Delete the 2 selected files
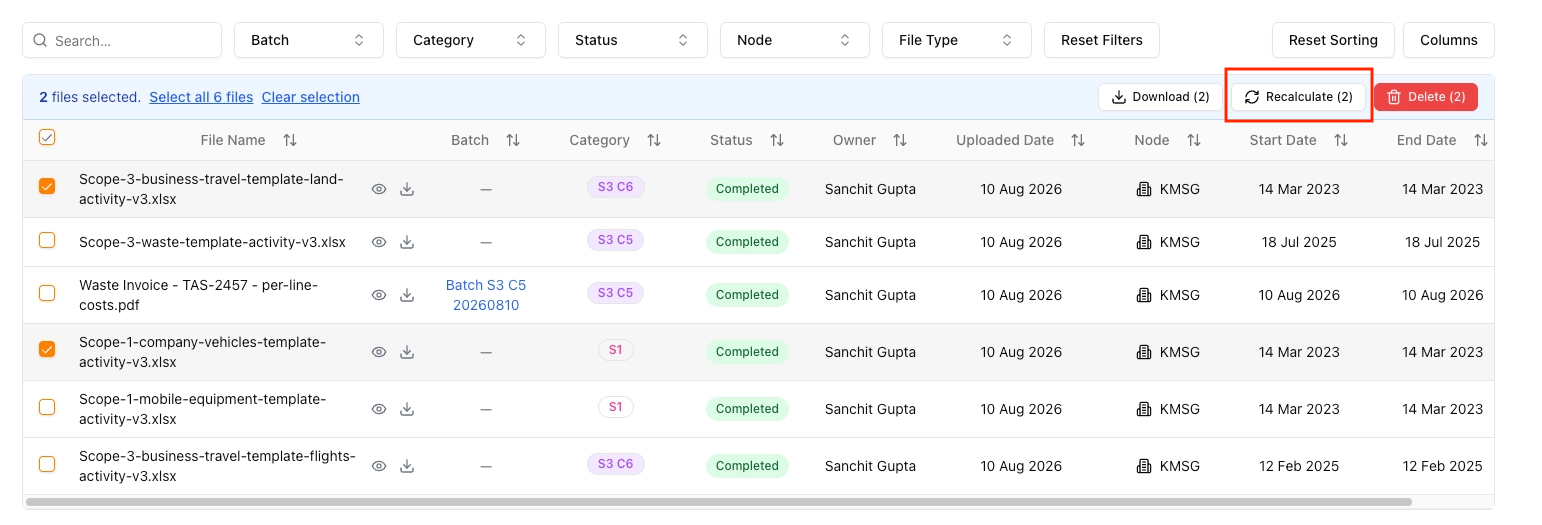This screenshot has height=525, width=1542. (1426, 97)
